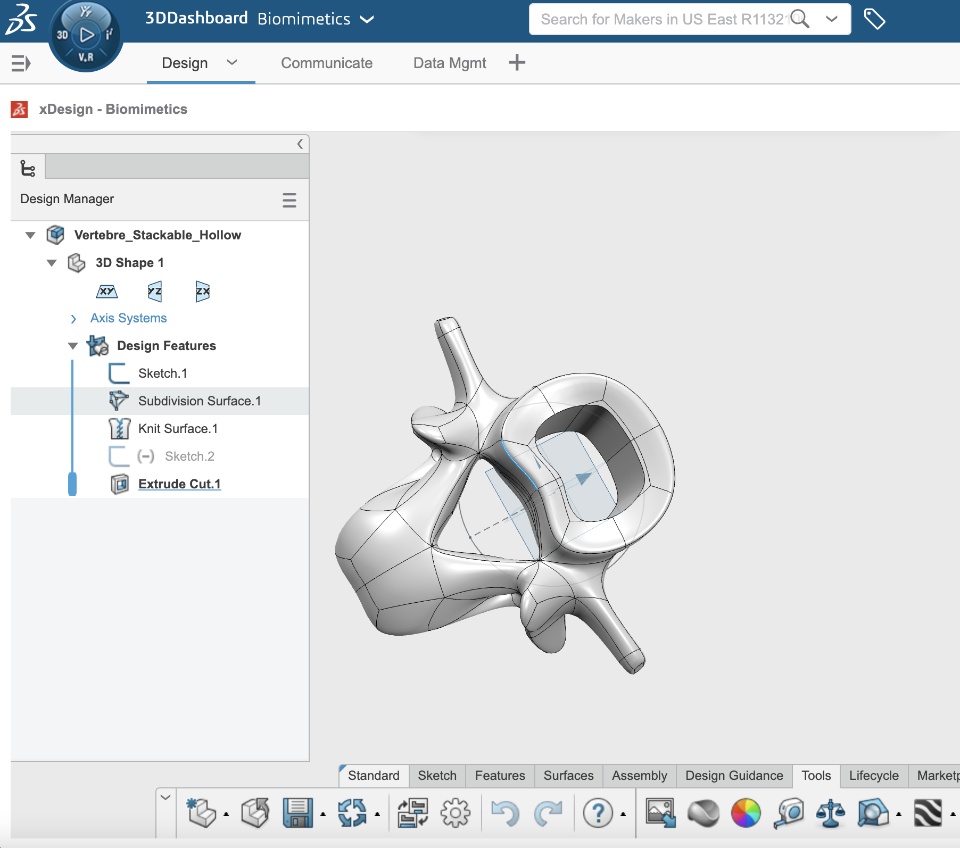Switch to the Design Guidance tab
Screen dimensions: 960x848
click(x=734, y=776)
